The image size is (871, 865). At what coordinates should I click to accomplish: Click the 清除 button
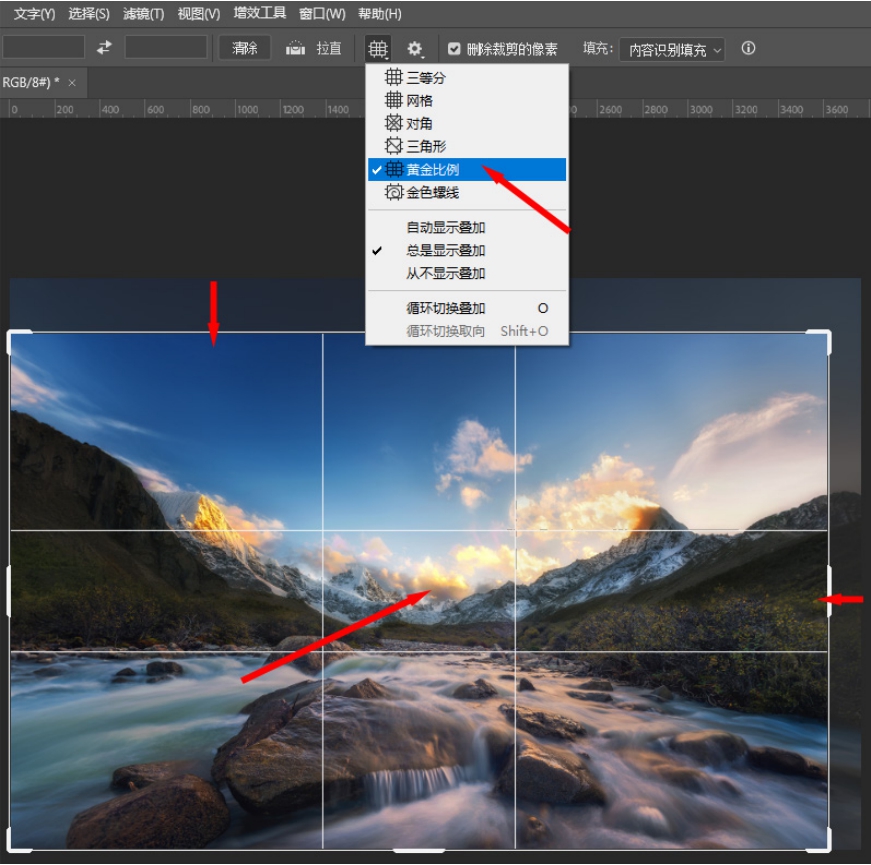244,48
